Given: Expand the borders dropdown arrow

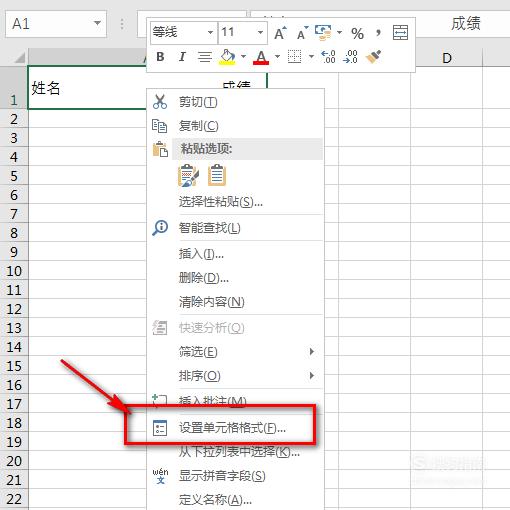Looking at the screenshot, I should [311, 57].
